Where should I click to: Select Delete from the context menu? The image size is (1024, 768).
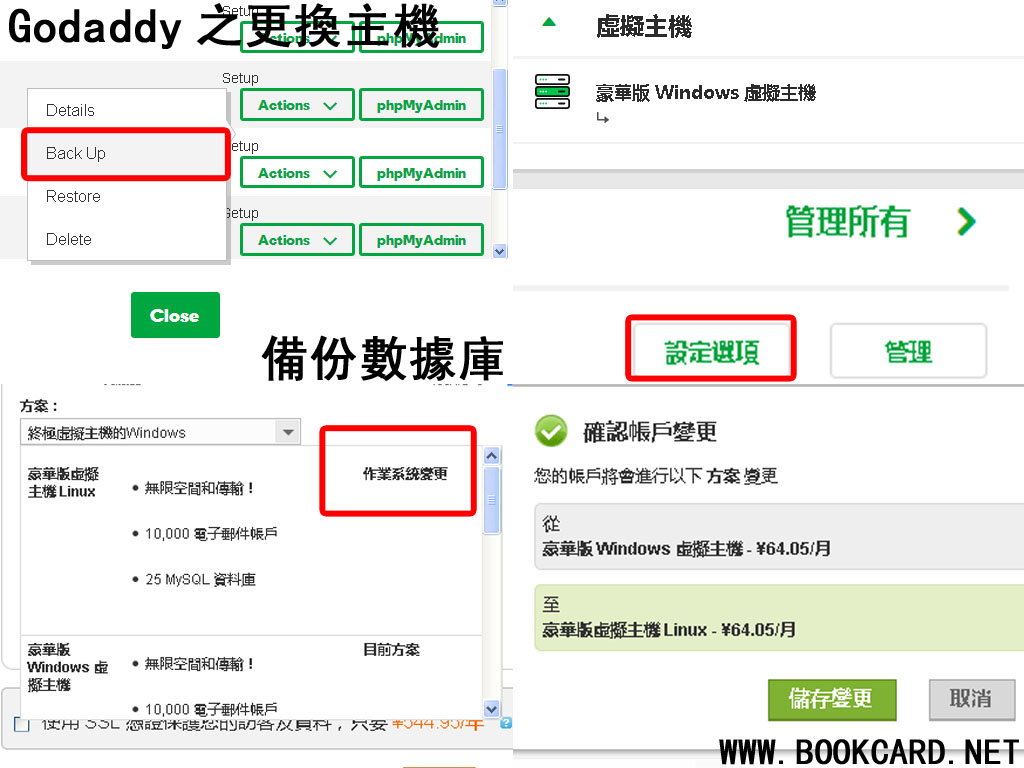(68, 239)
